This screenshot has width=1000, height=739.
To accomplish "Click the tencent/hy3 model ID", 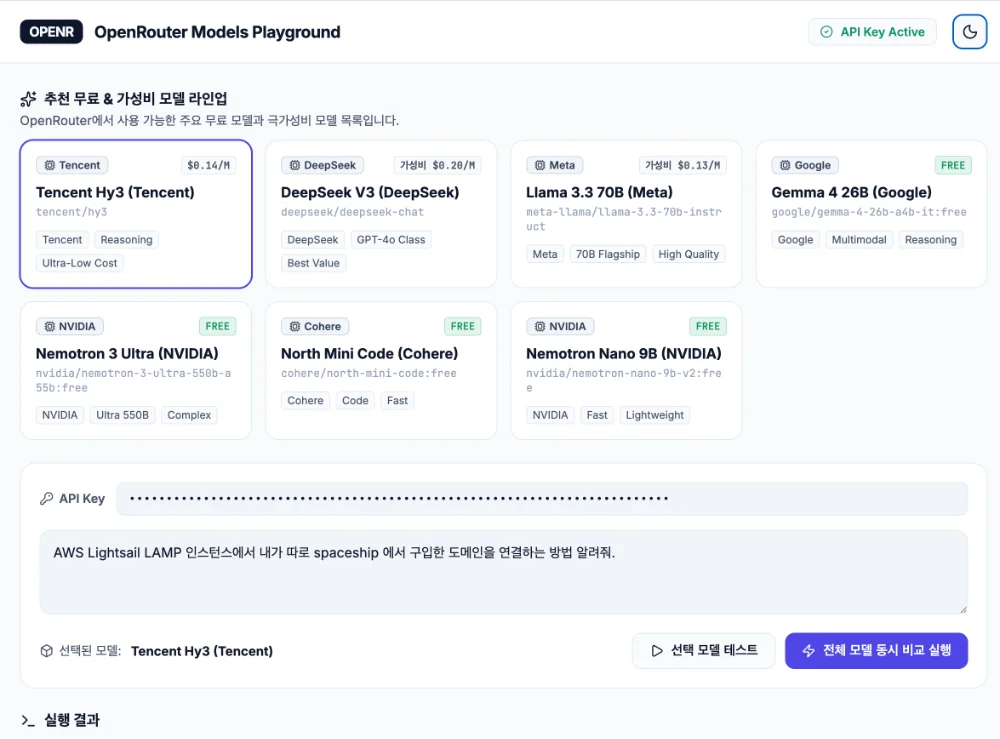I will (71, 212).
